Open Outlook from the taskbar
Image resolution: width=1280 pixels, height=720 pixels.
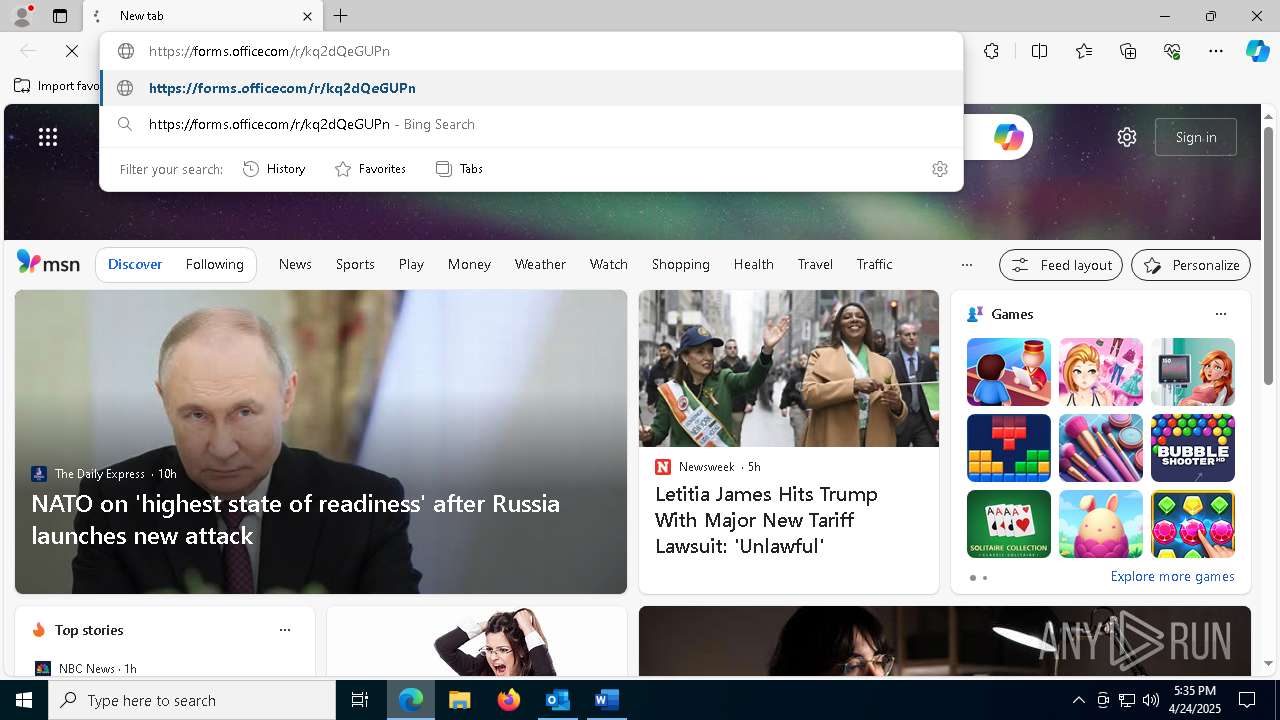(x=557, y=700)
